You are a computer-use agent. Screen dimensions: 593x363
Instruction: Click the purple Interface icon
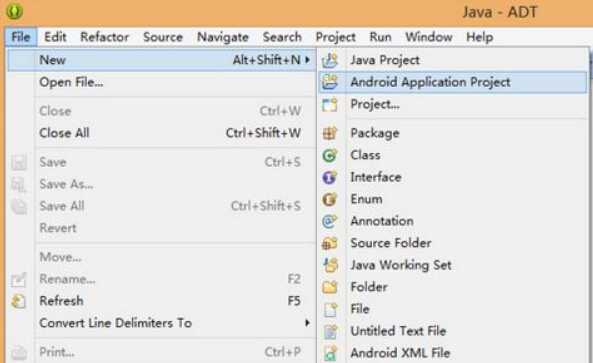coord(330,177)
